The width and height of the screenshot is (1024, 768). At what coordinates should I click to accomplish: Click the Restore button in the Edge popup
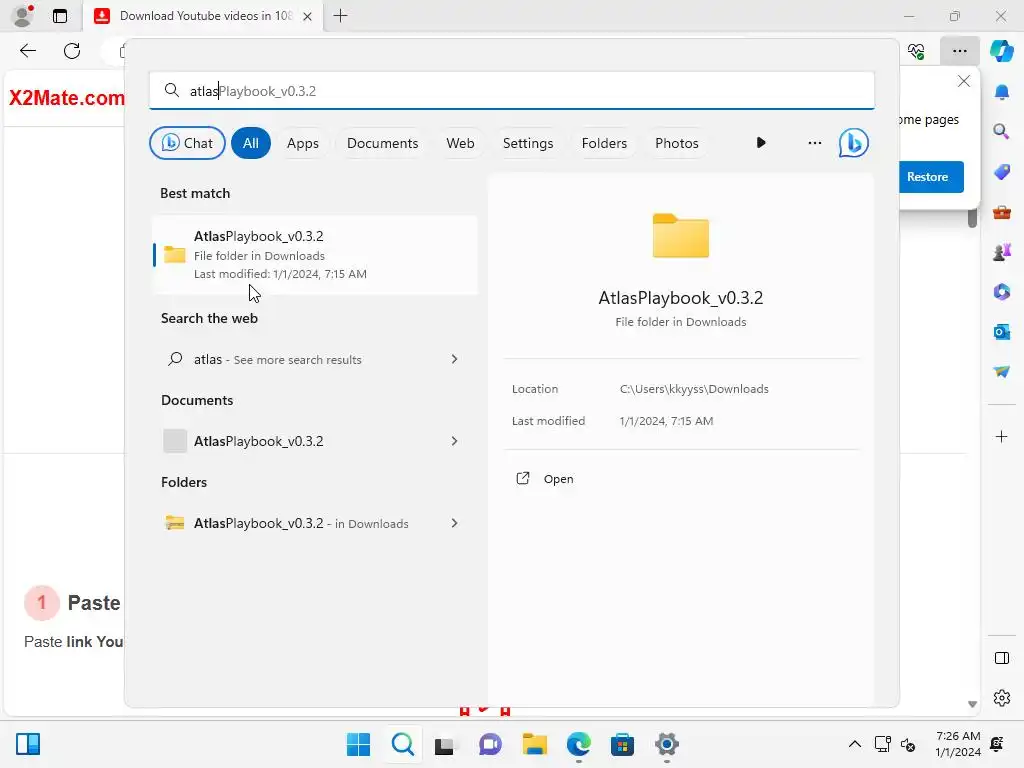(931, 177)
